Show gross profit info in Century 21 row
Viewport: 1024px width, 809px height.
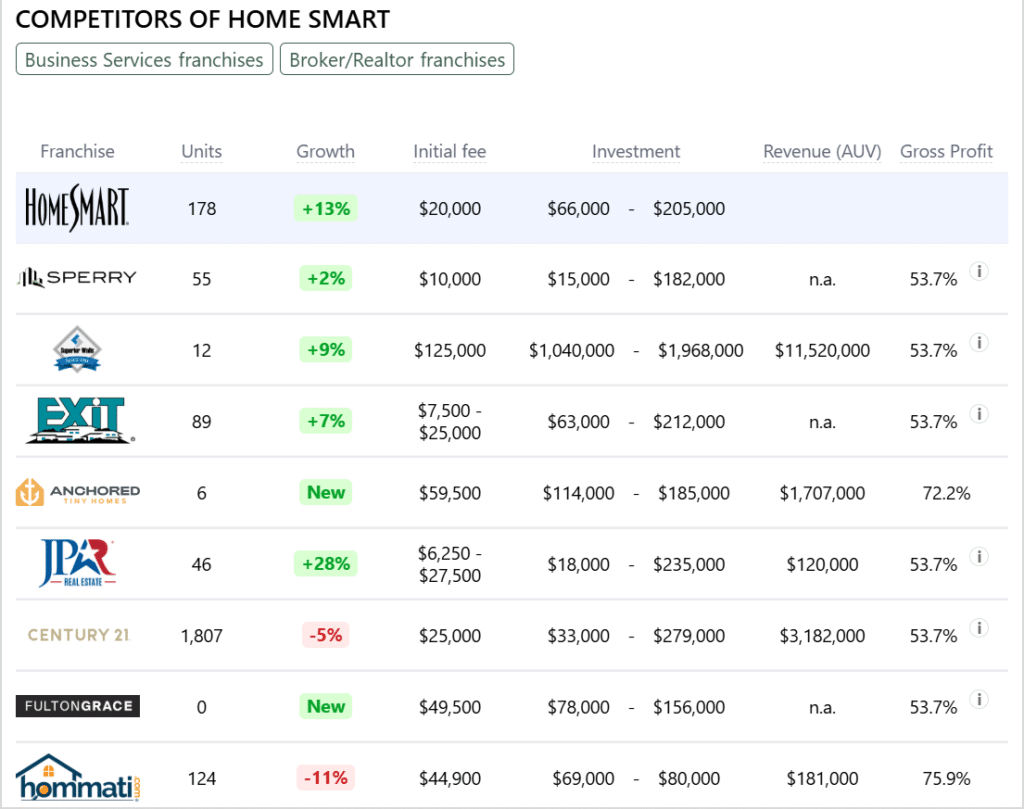[978, 627]
